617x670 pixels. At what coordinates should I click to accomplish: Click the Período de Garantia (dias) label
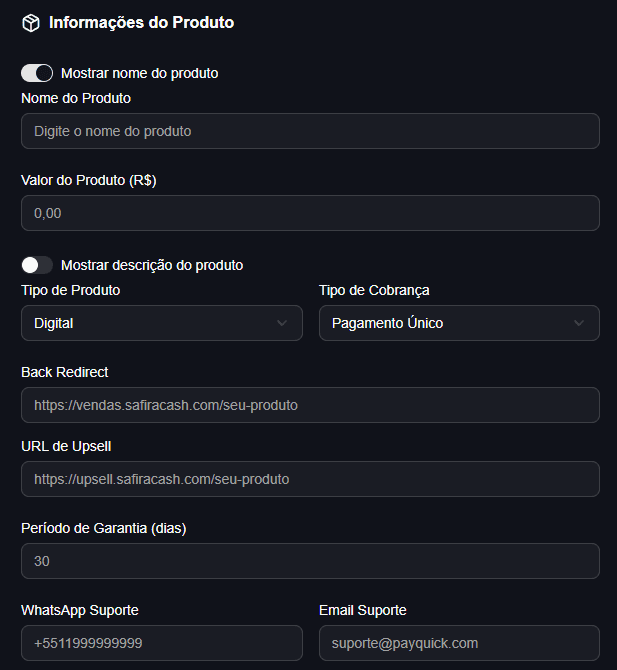pyautogui.click(x=104, y=528)
